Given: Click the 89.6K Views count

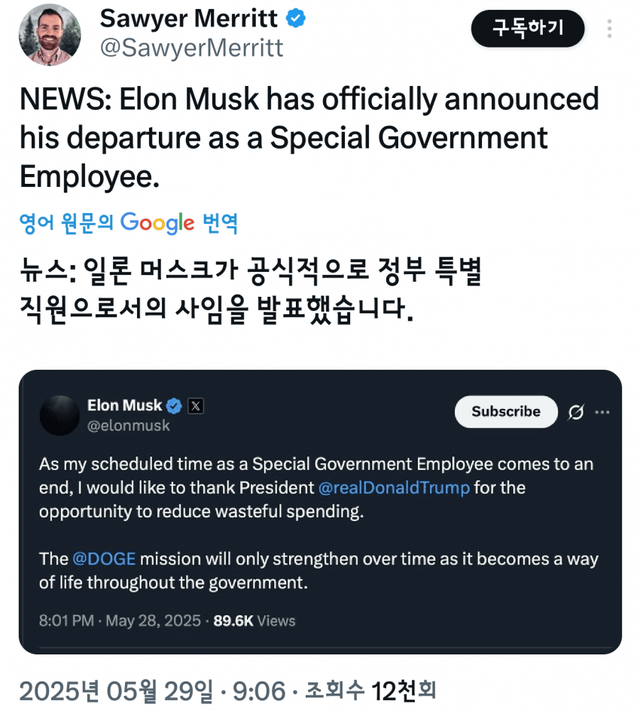Looking at the screenshot, I should click(x=255, y=621).
